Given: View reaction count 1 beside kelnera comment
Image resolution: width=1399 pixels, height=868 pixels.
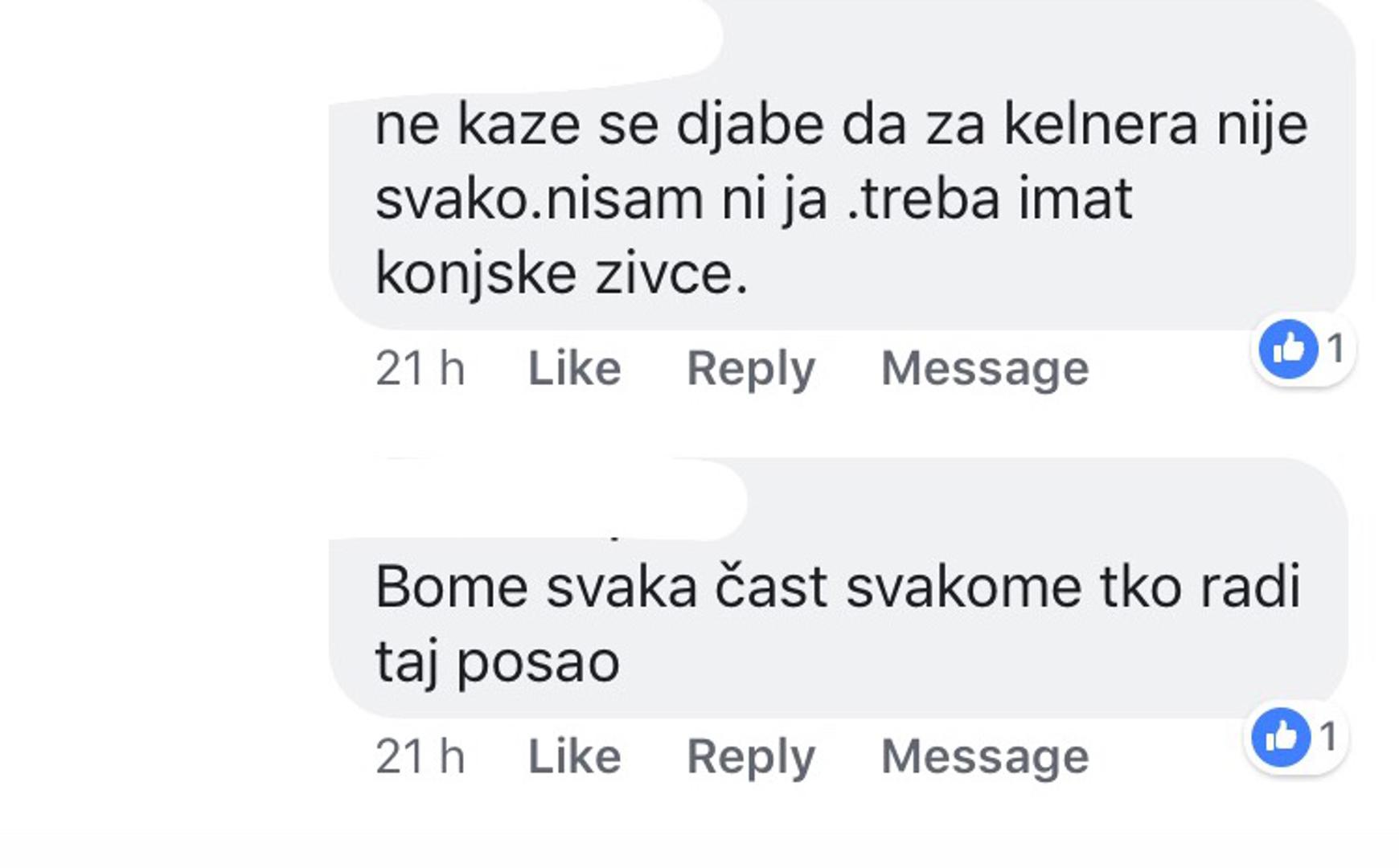Looking at the screenshot, I should click(x=1335, y=349).
